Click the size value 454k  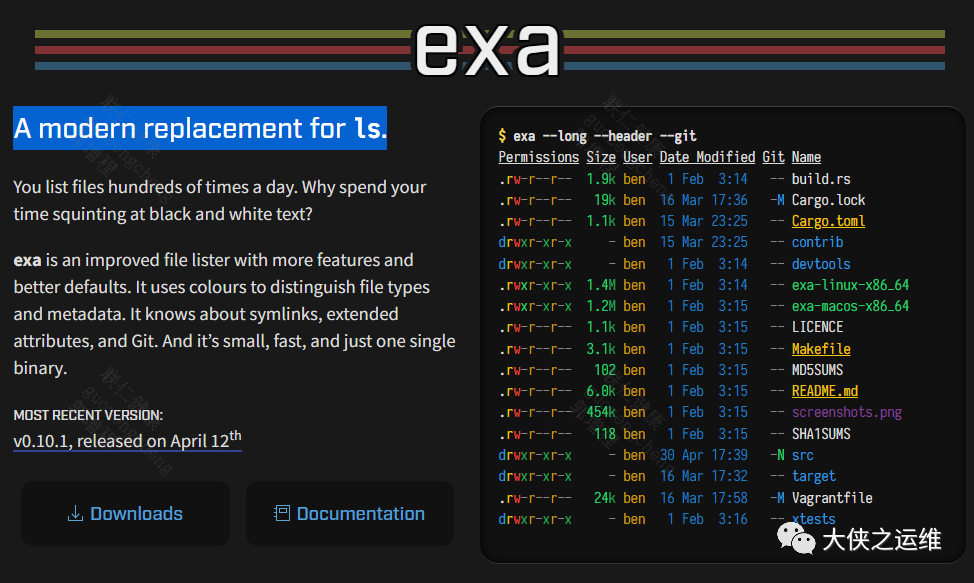(x=601, y=412)
